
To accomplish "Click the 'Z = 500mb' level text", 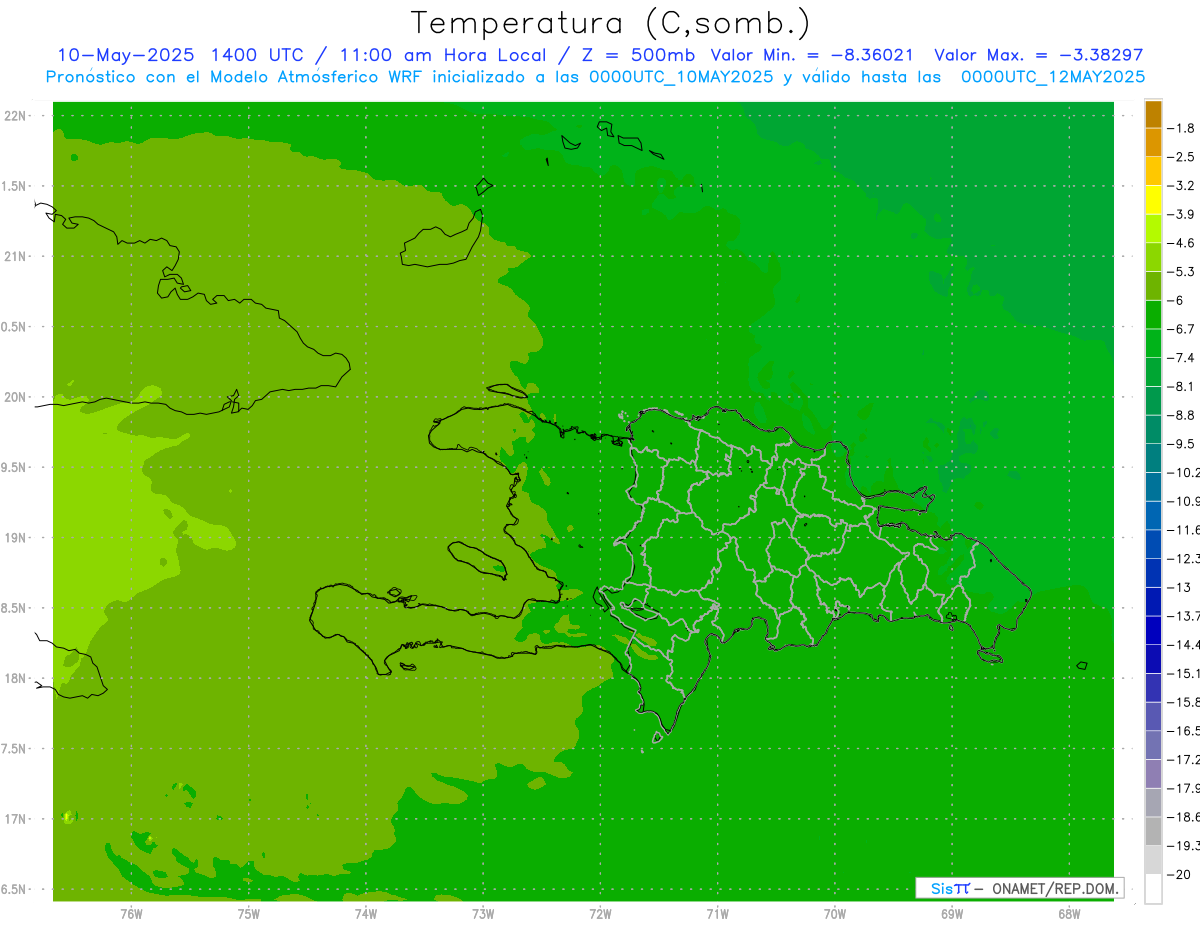I will coord(640,55).
